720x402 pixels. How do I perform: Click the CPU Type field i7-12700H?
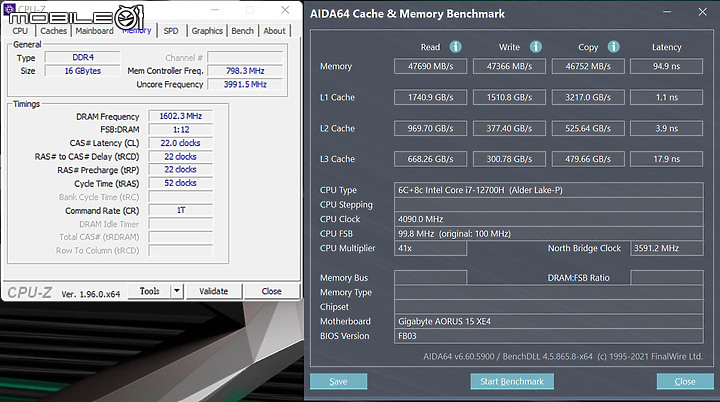[x=549, y=190]
